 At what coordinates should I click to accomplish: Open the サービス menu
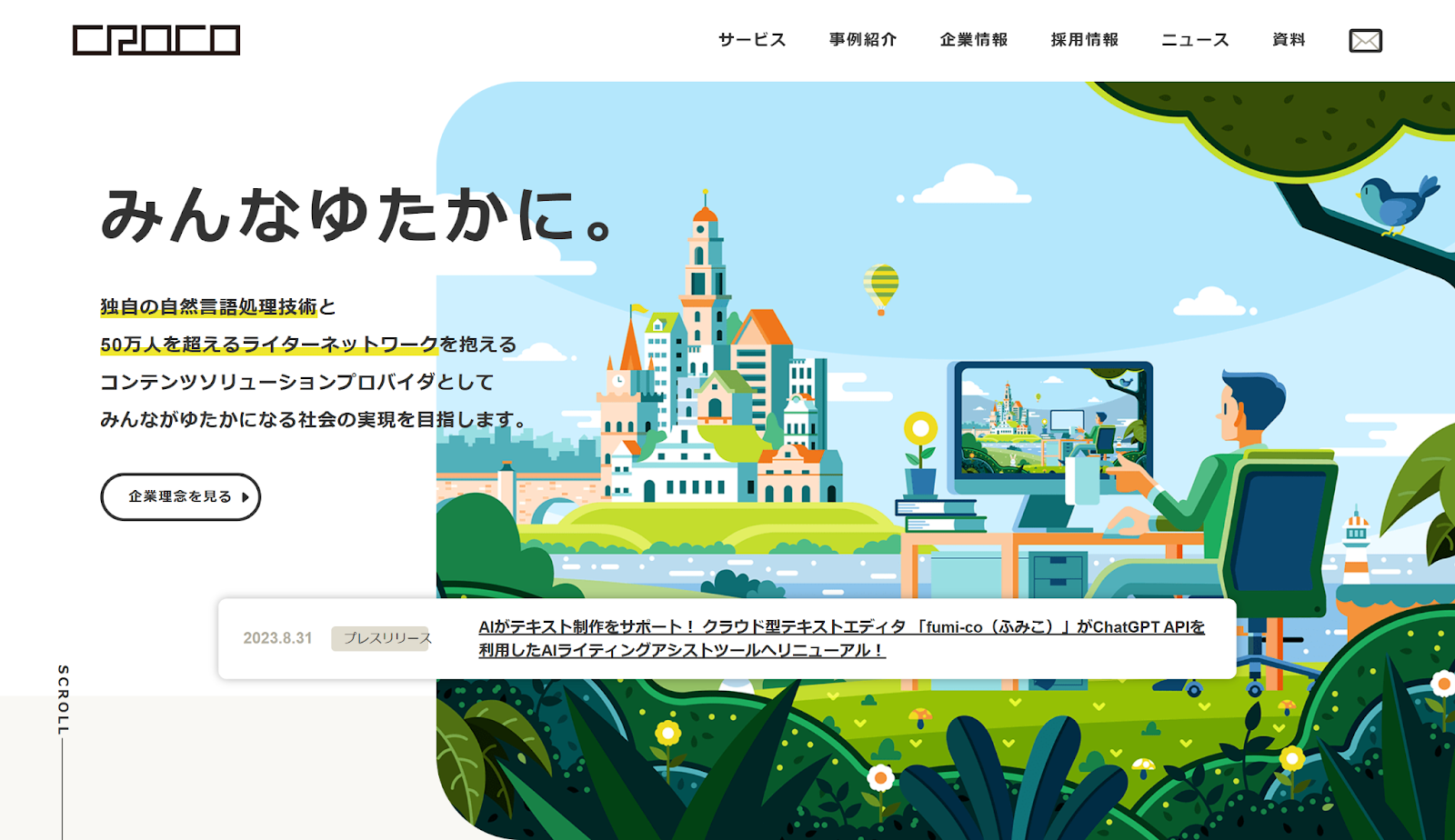click(751, 40)
